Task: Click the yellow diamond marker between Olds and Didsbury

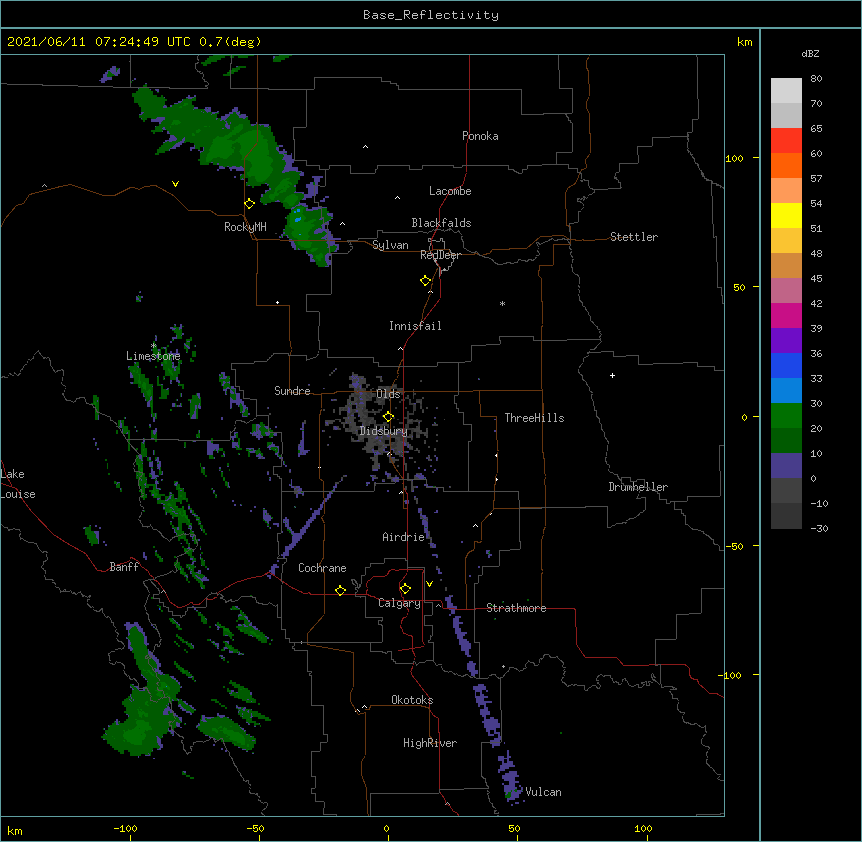Action: point(388,417)
